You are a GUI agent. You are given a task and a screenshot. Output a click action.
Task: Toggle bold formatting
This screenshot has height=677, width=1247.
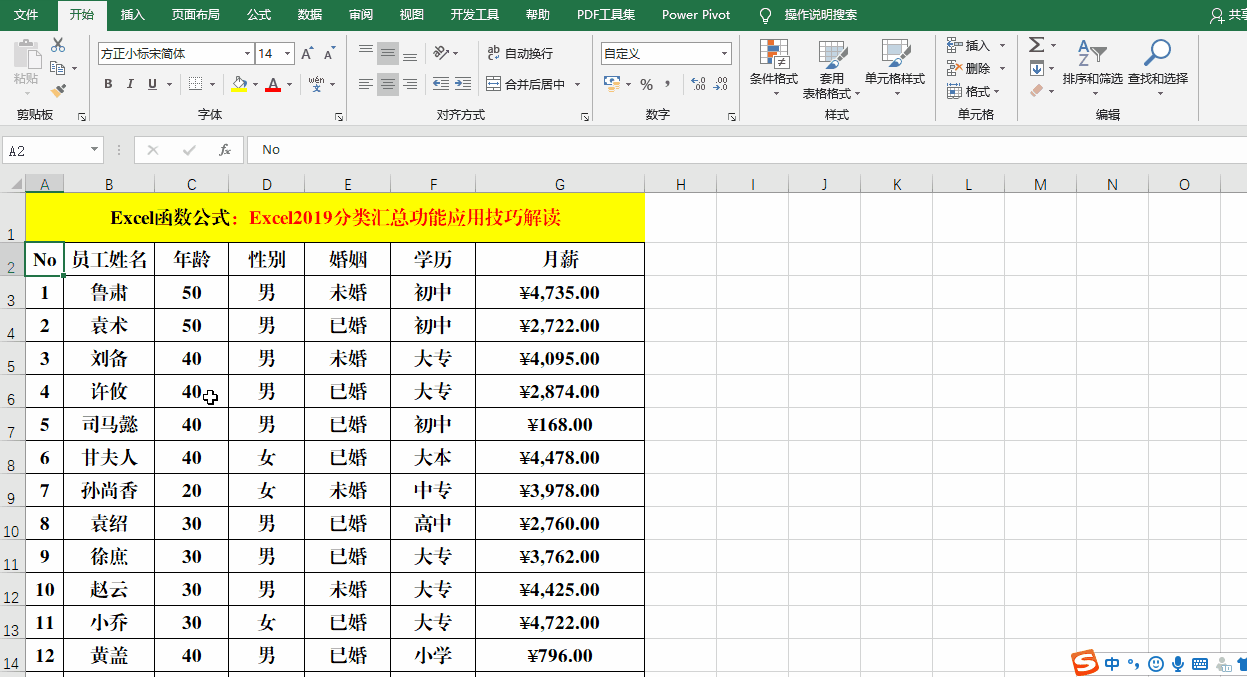(x=109, y=85)
